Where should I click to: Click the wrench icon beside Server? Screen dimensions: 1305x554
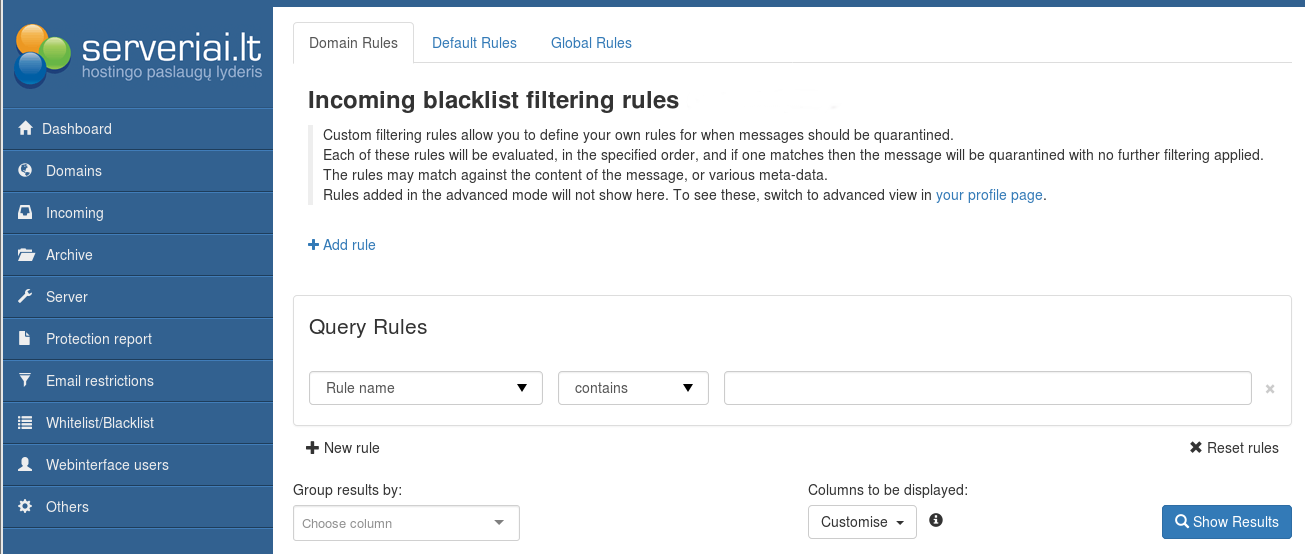[26, 297]
